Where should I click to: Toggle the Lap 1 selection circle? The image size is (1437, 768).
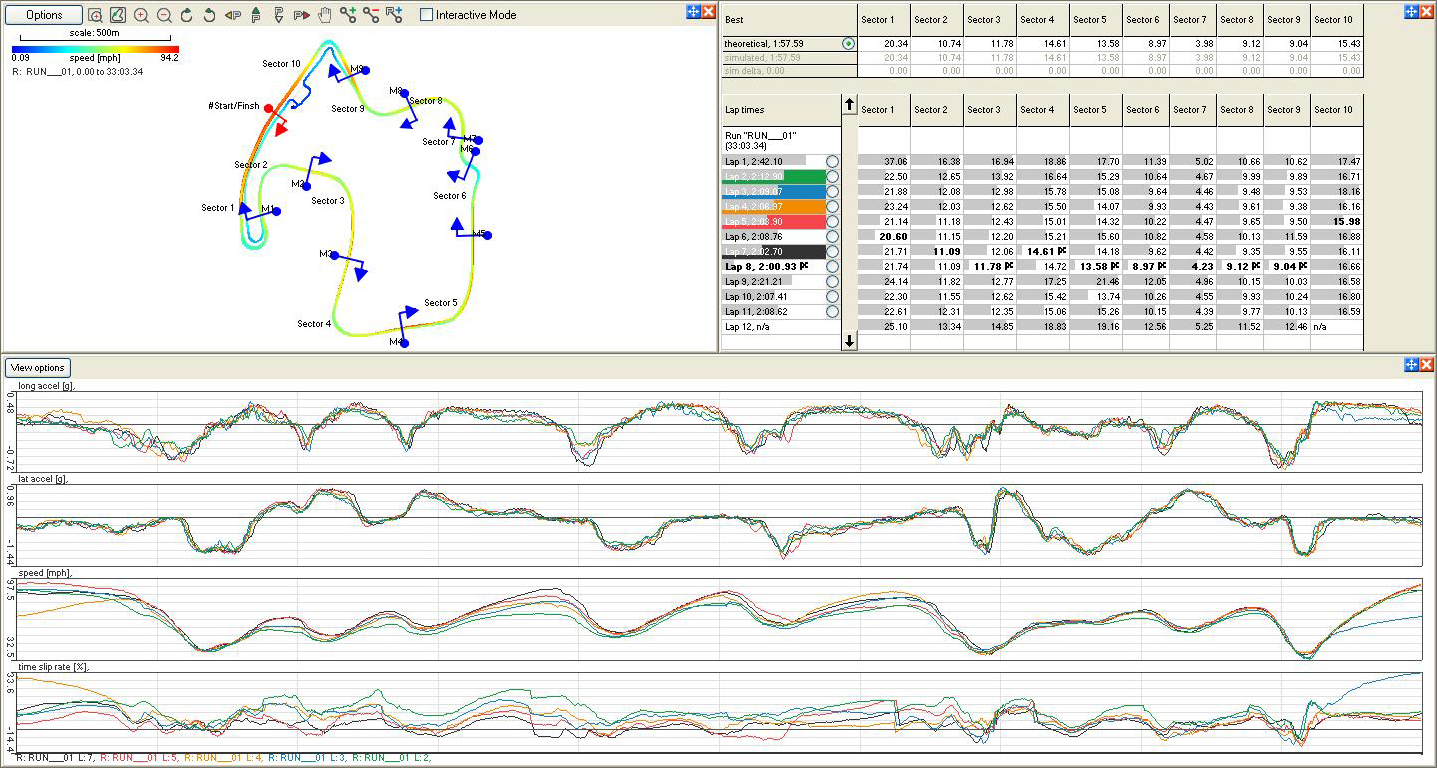(833, 161)
